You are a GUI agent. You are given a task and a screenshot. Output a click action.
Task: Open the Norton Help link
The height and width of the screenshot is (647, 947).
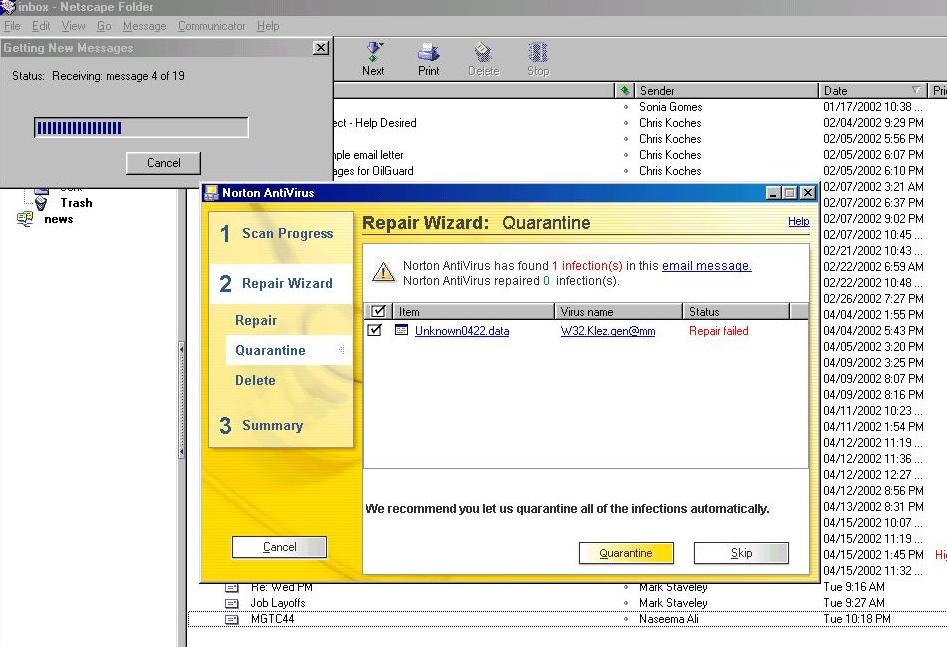pyautogui.click(x=798, y=222)
